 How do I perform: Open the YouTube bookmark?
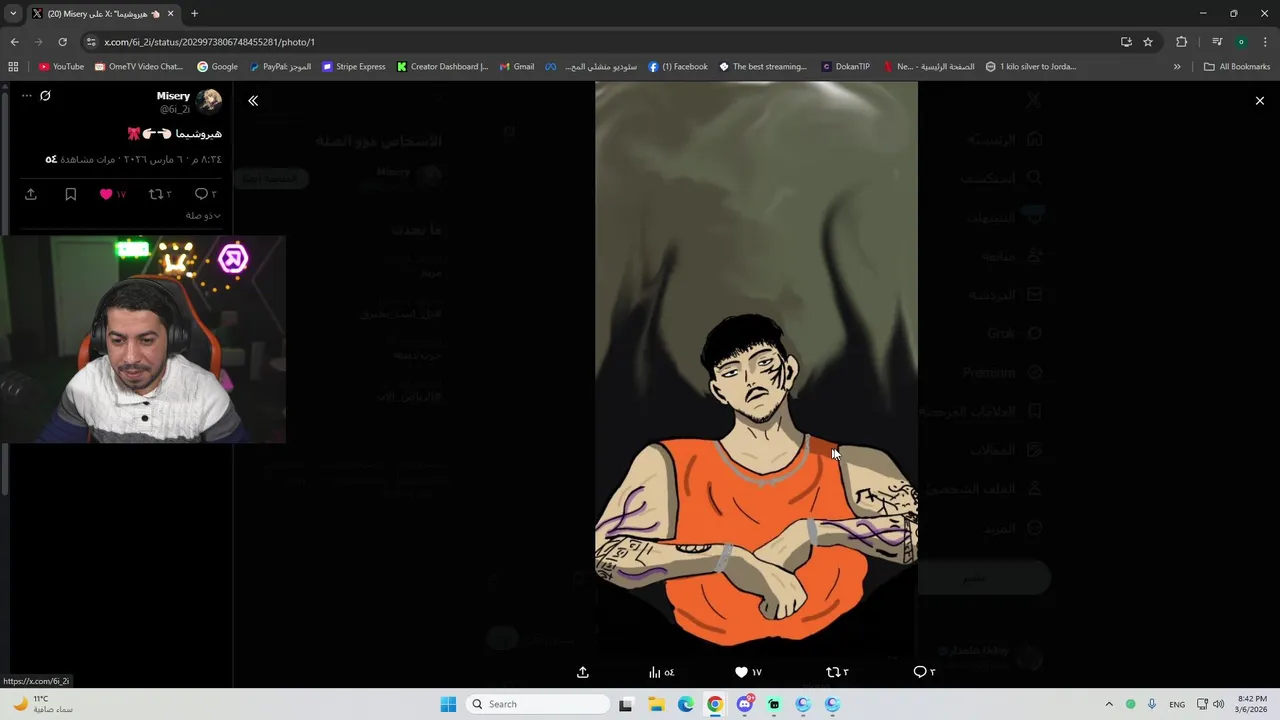(61, 67)
